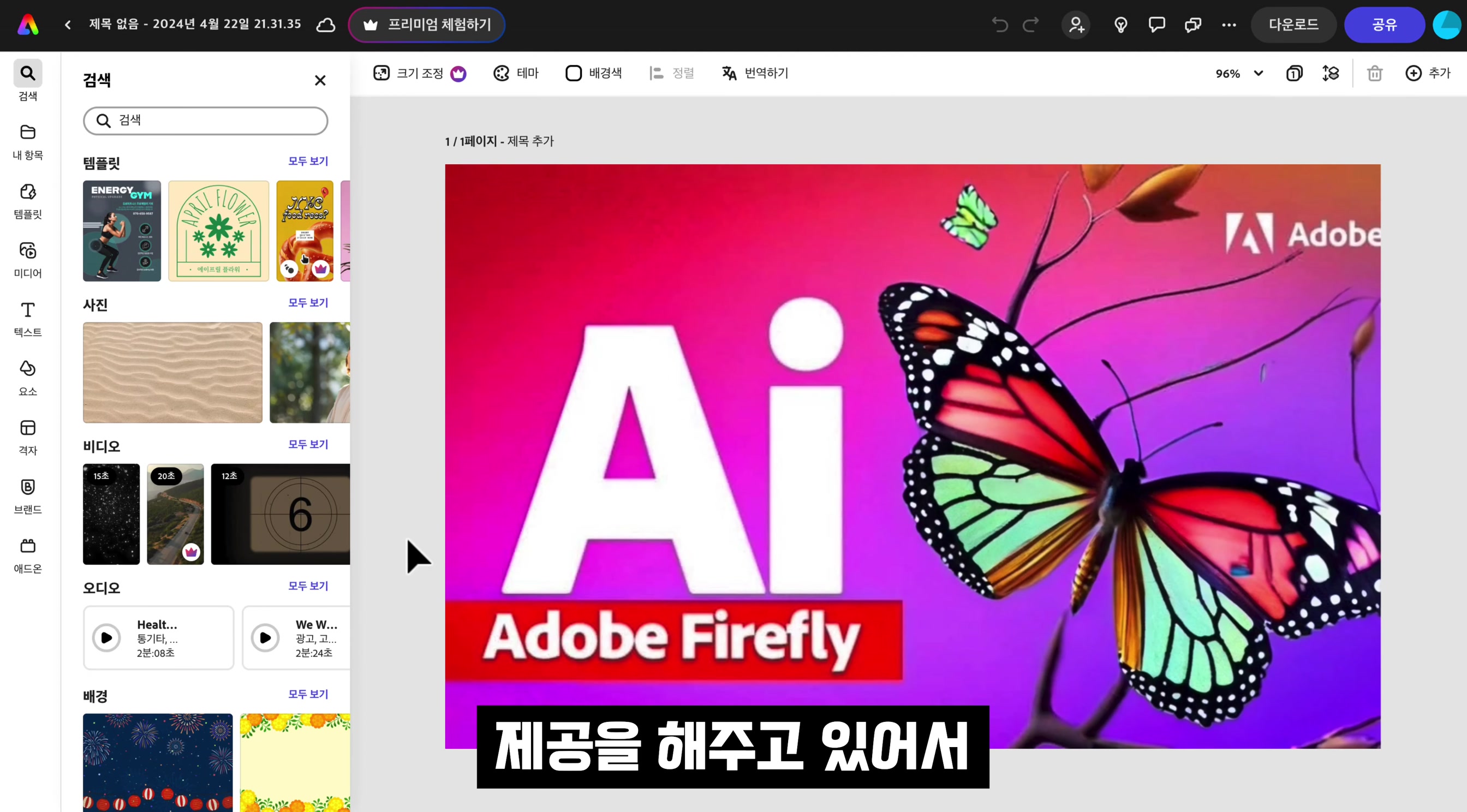Viewport: 1467px width, 812px height.
Task: Select the April Flower template thumbnail
Action: (219, 231)
